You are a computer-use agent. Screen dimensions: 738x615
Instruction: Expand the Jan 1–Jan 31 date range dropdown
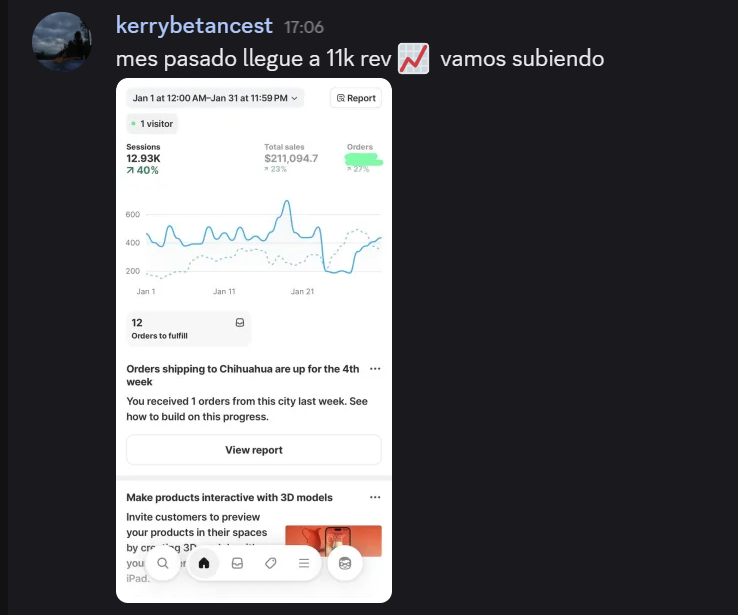coord(215,98)
